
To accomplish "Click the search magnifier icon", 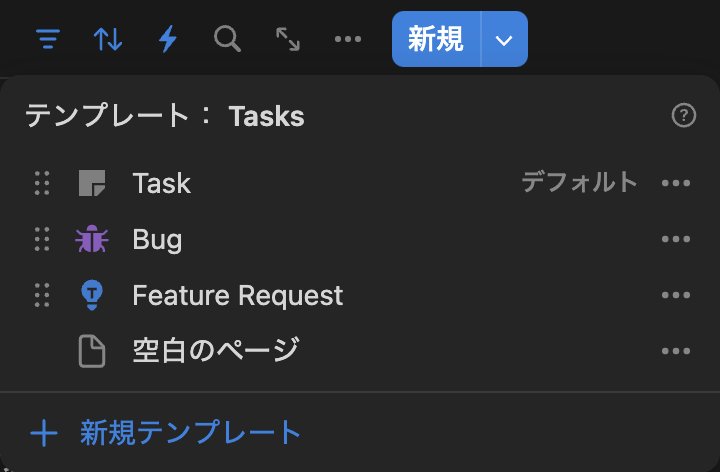I will (x=227, y=39).
